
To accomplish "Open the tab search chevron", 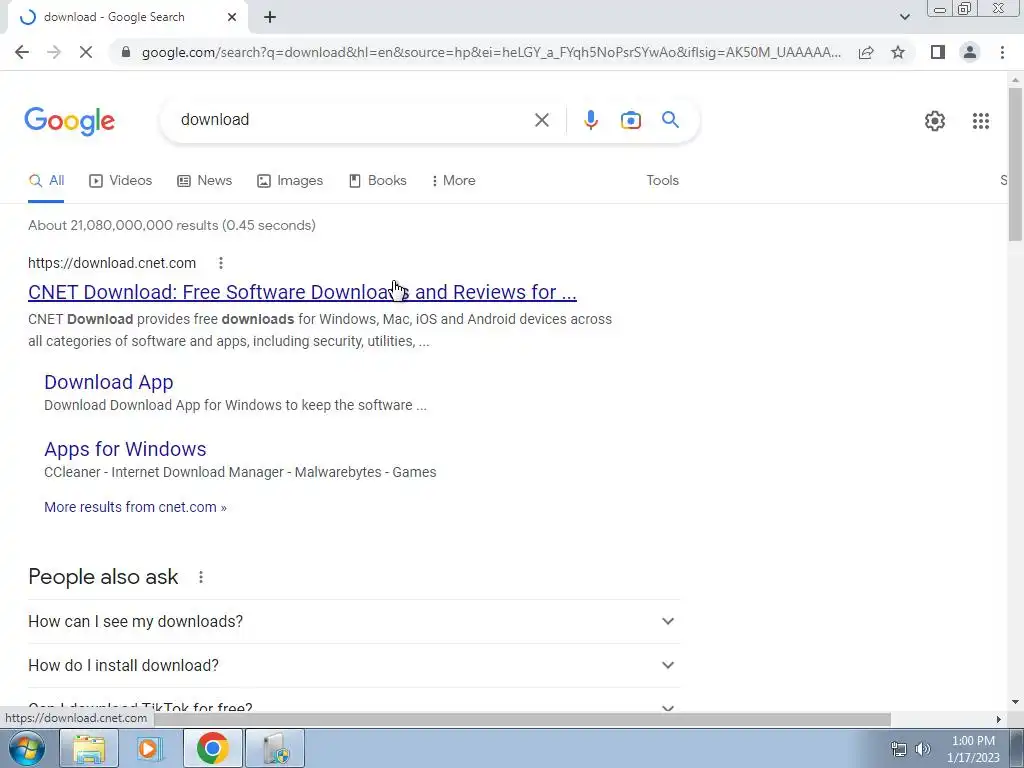I will [x=904, y=18].
